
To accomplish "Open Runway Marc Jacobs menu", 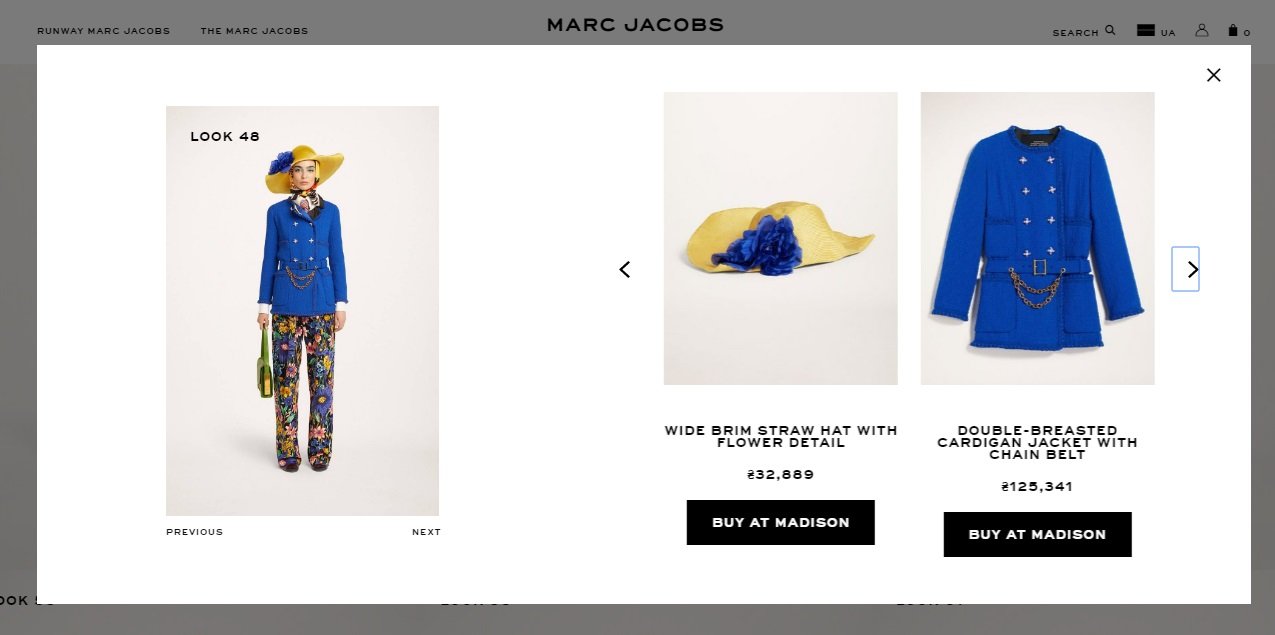I will tap(104, 31).
